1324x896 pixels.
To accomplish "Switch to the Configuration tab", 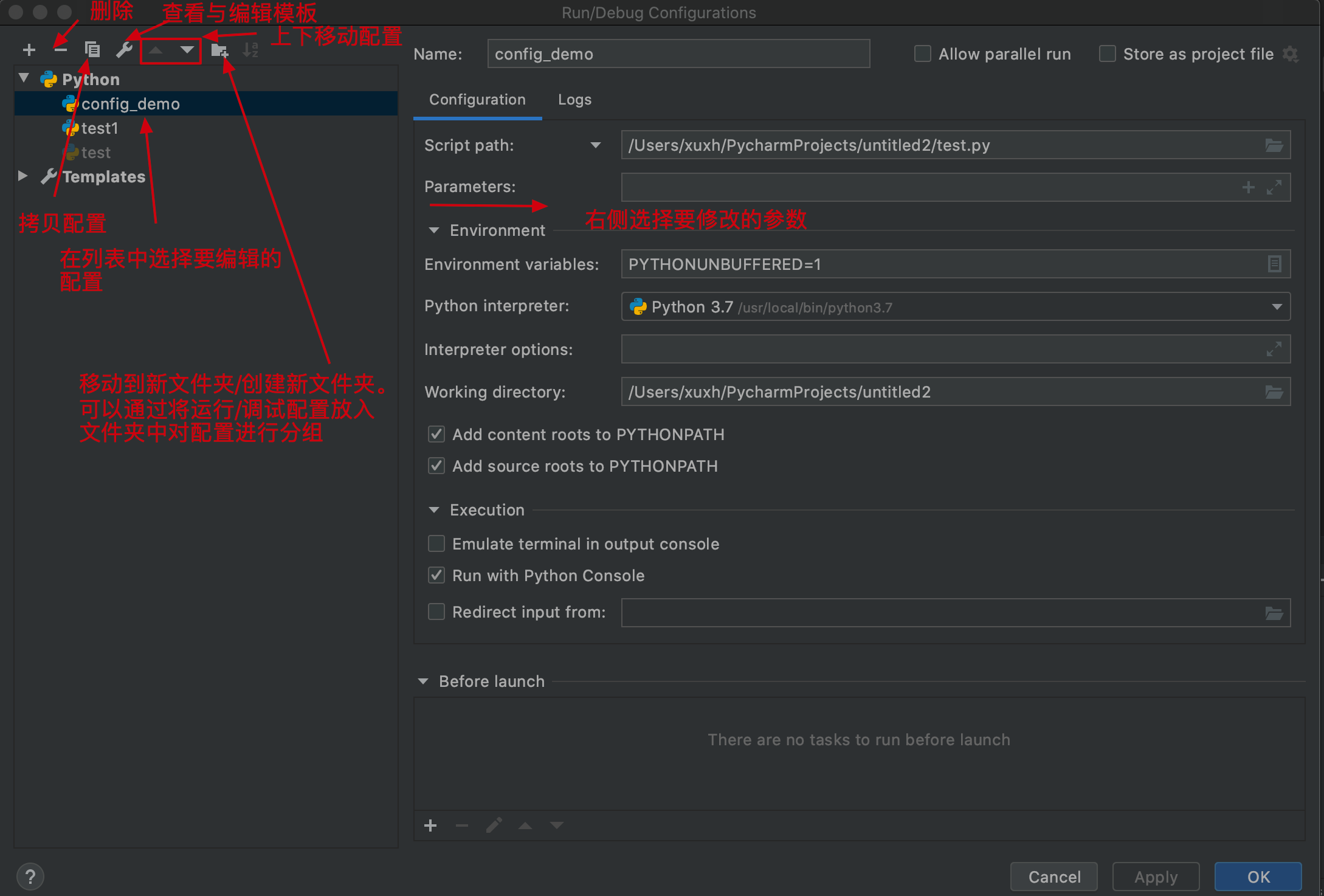I will (x=477, y=100).
